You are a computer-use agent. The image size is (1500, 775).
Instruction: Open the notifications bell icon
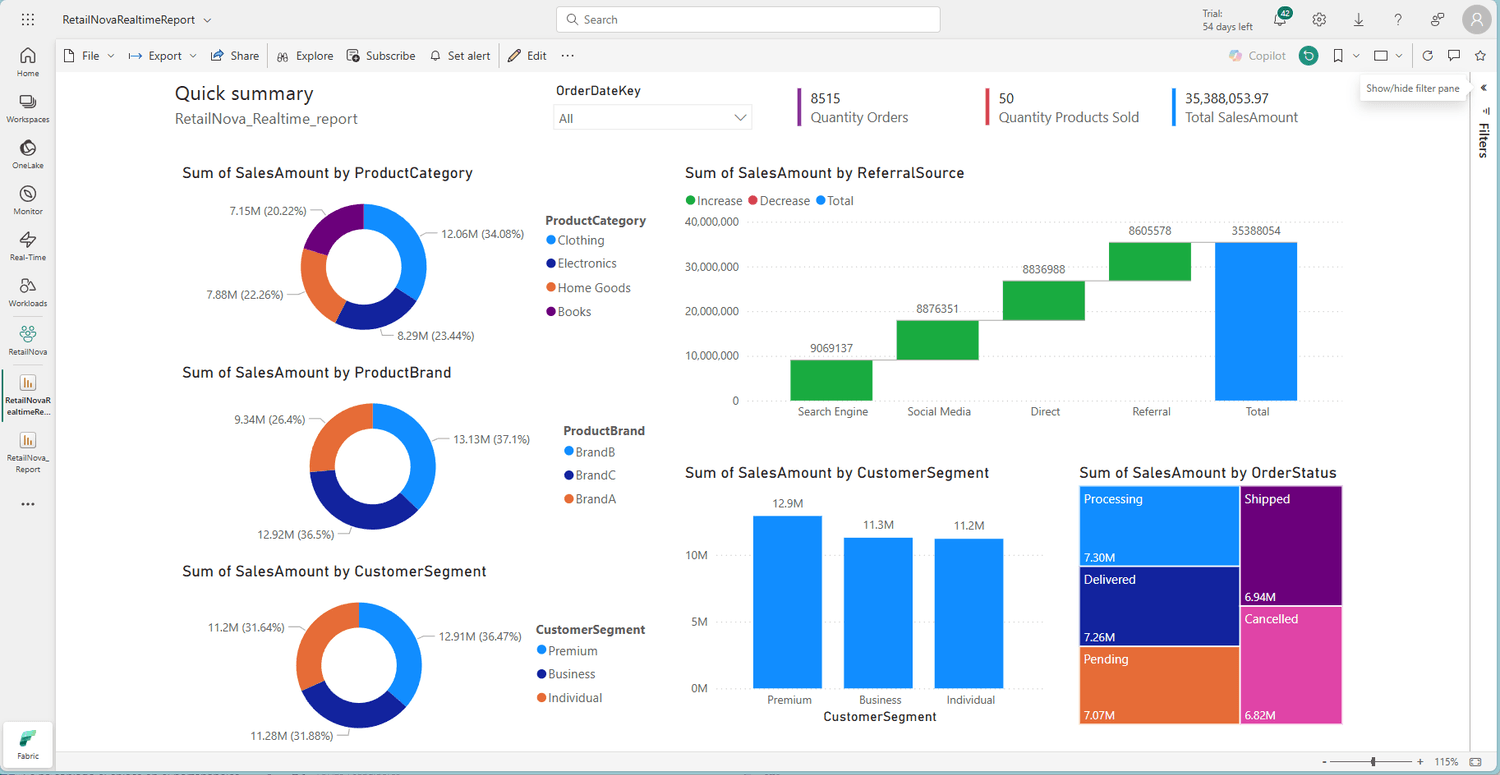[x=1280, y=20]
